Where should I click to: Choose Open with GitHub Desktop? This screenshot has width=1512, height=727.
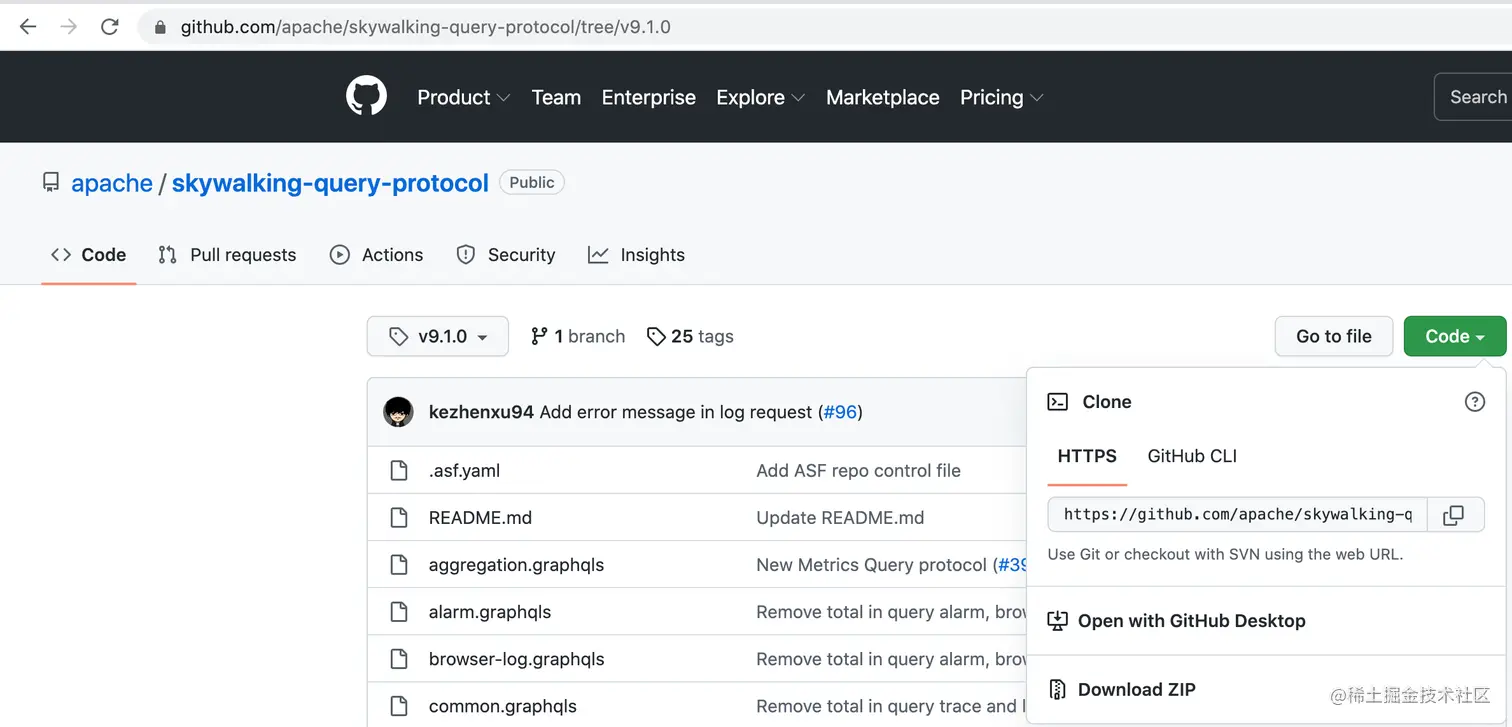coord(1191,621)
